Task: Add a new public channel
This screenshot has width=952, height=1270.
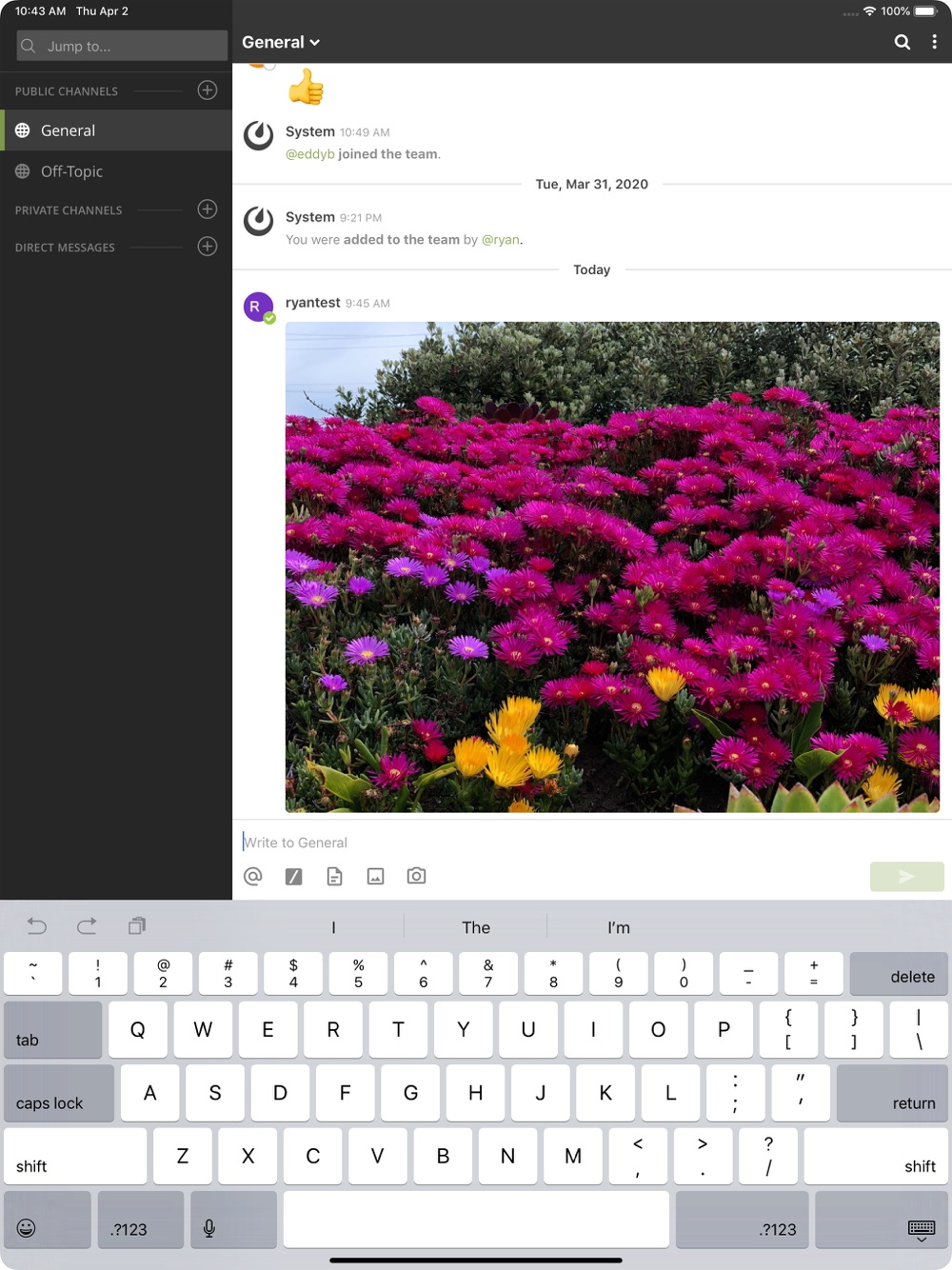Action: pos(208,90)
